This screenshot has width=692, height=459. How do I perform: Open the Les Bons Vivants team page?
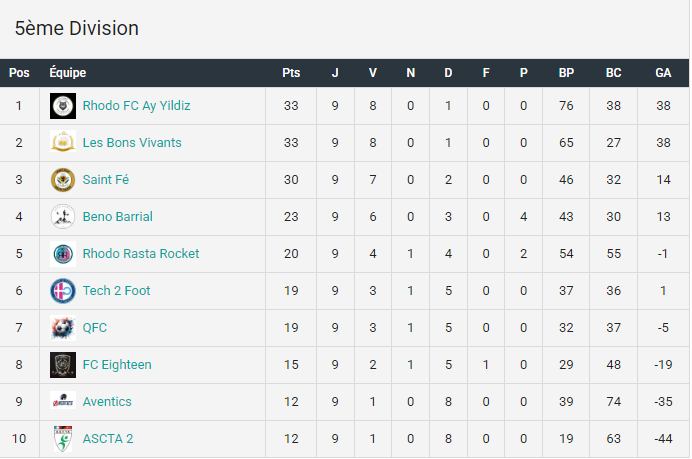tap(132, 143)
